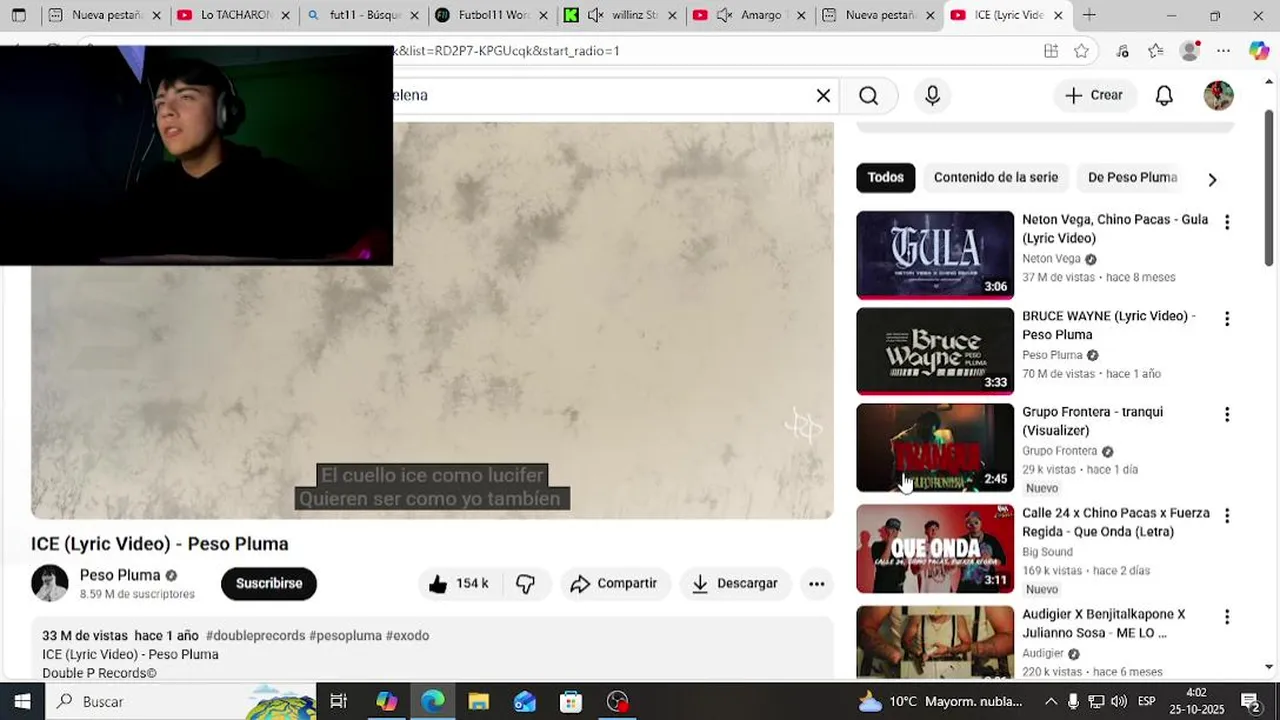The height and width of the screenshot is (720, 1280).
Task: Start voice search with the microphone icon
Action: (x=932, y=95)
